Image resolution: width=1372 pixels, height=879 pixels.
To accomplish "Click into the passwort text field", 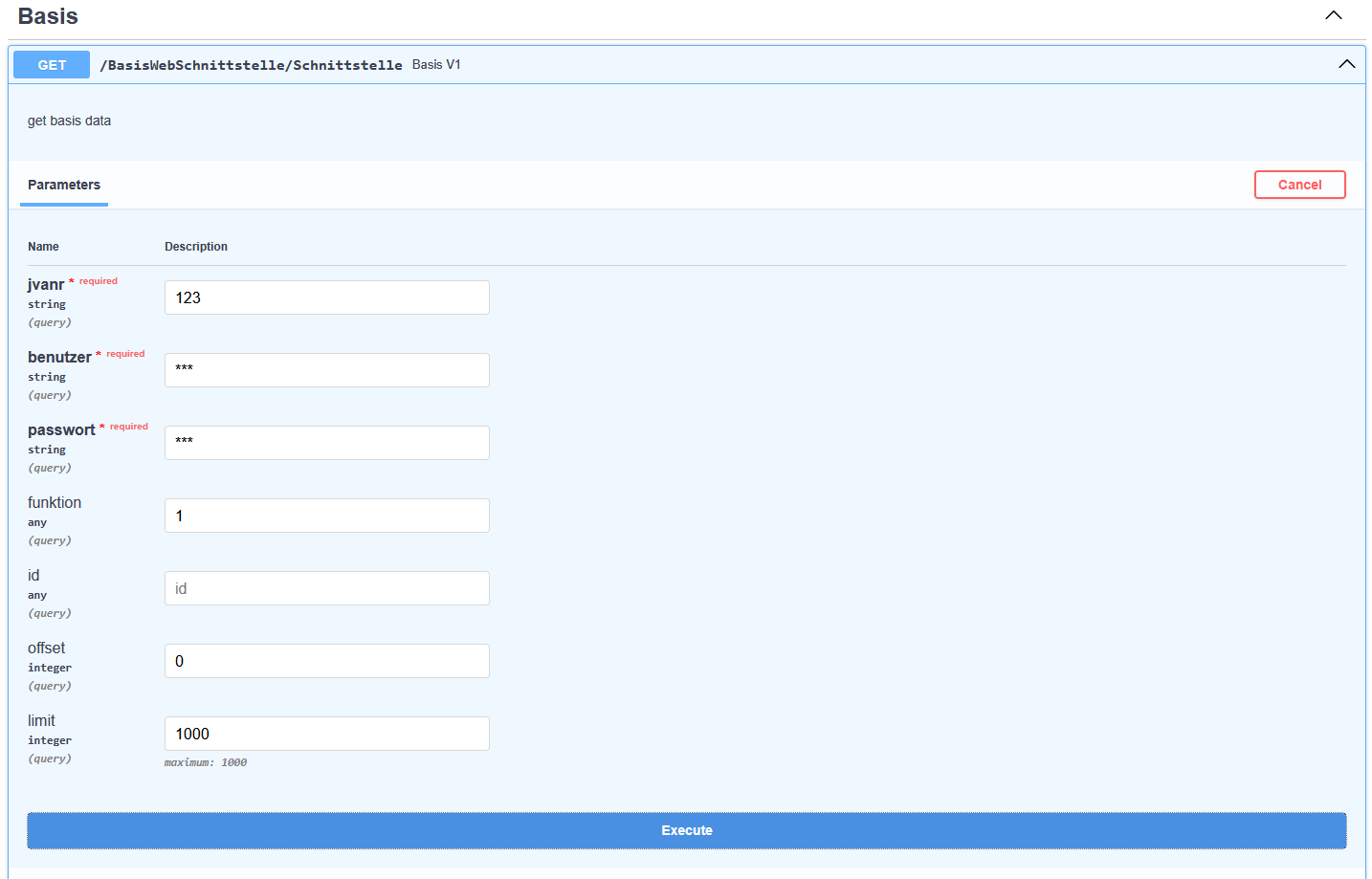I will [326, 443].
